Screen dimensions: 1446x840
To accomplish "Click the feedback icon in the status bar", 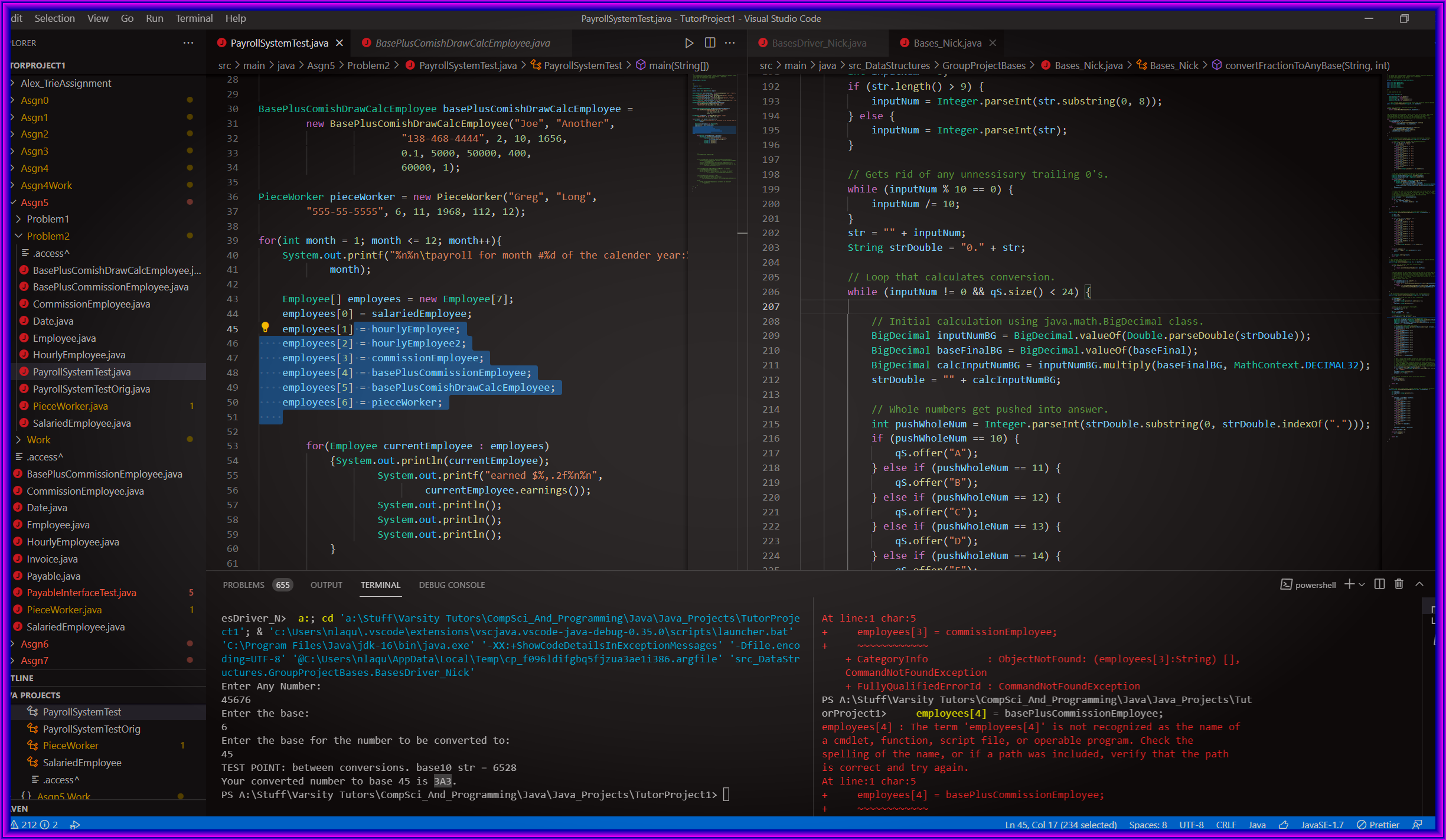I will [1416, 825].
